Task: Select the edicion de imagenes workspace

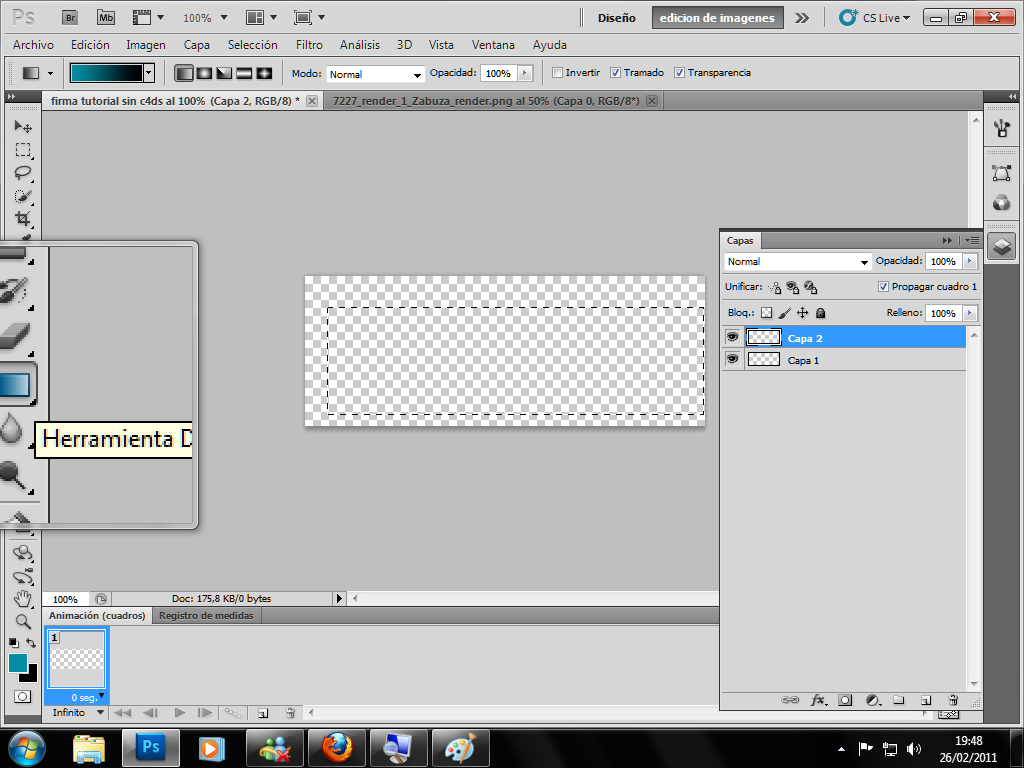Action: [x=717, y=18]
